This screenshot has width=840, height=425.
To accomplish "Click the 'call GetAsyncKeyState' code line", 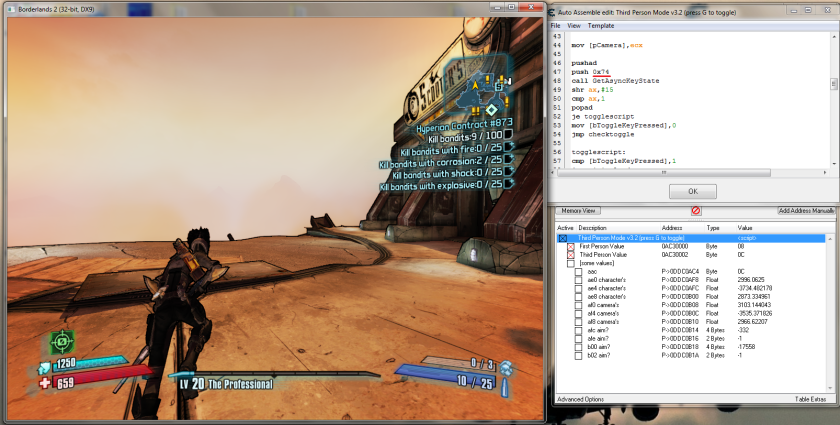I will 615,81.
